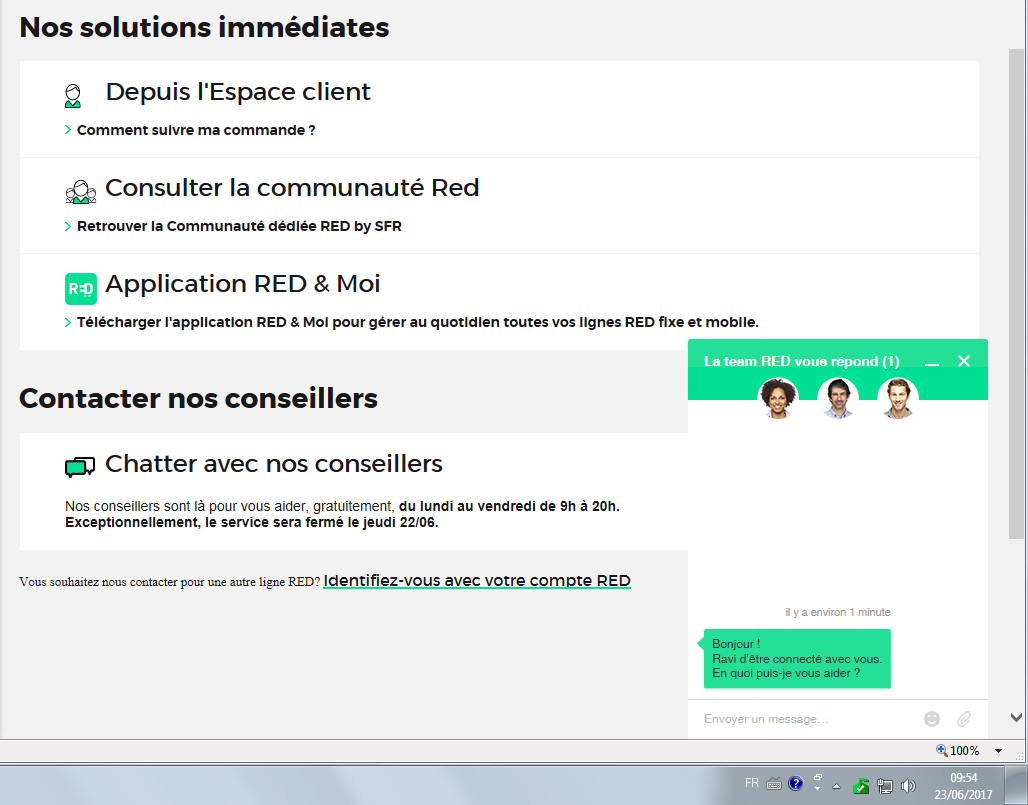This screenshot has width=1028, height=805.
Task: Click the emoji smiley icon in chat
Action: tap(932, 719)
